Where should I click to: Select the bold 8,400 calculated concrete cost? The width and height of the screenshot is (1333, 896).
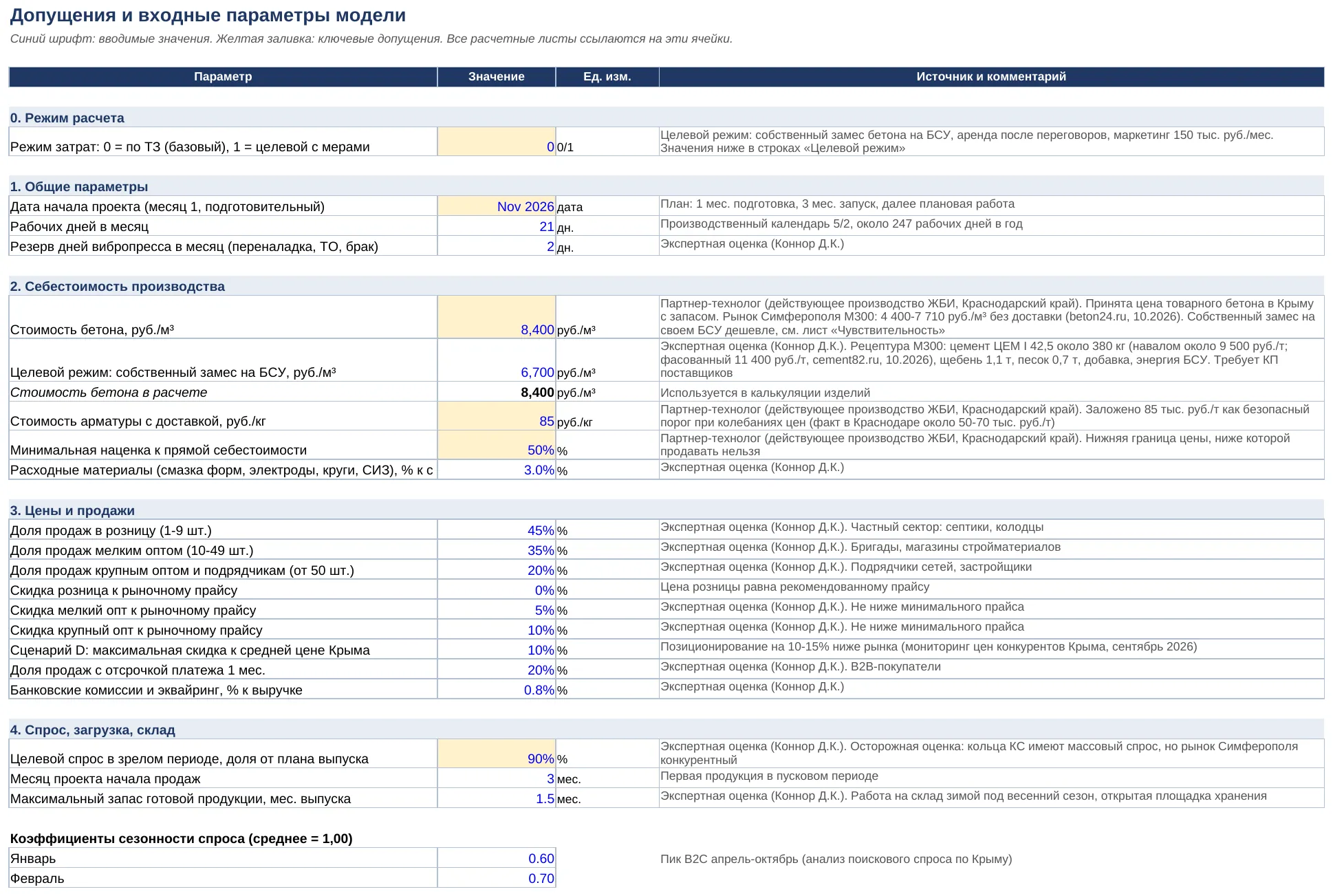(x=496, y=392)
